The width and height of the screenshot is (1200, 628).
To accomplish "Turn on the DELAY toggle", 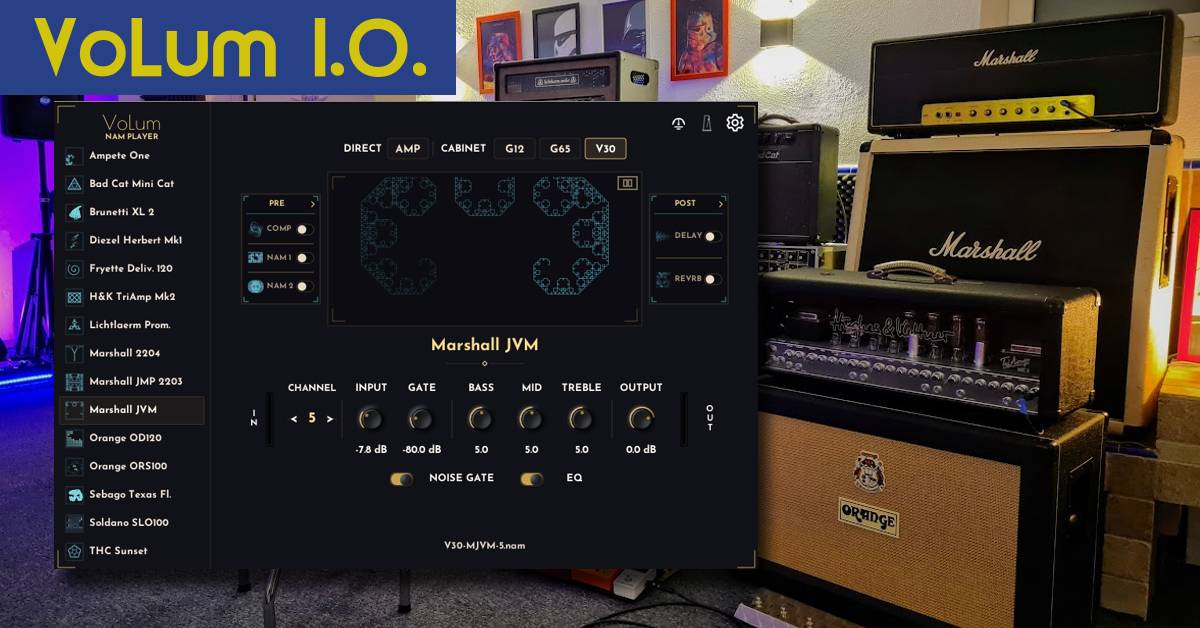I will 713,237.
